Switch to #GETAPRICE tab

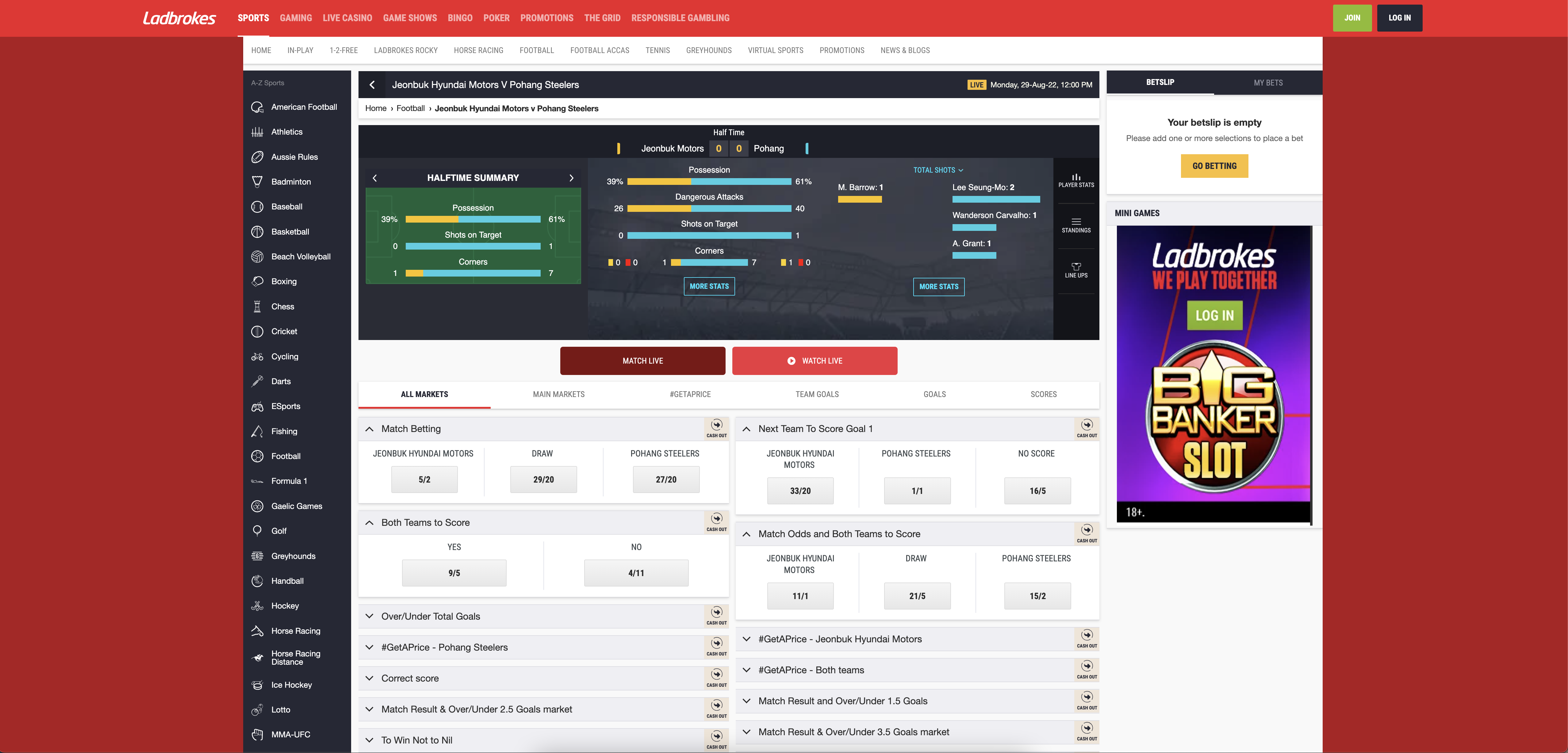coord(690,395)
